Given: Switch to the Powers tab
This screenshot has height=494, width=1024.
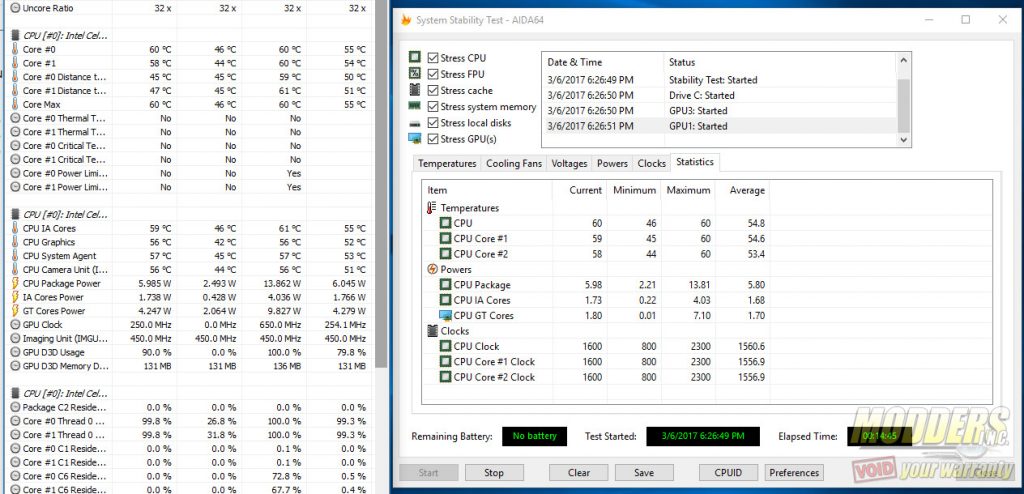Looking at the screenshot, I should [x=612, y=163].
